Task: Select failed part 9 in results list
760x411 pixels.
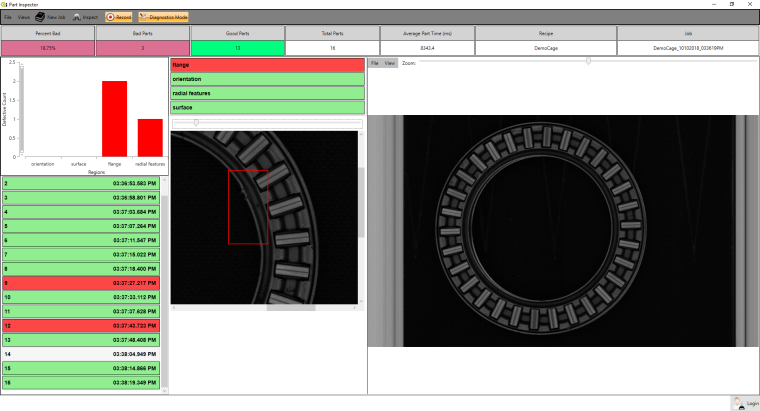Action: [x=84, y=284]
